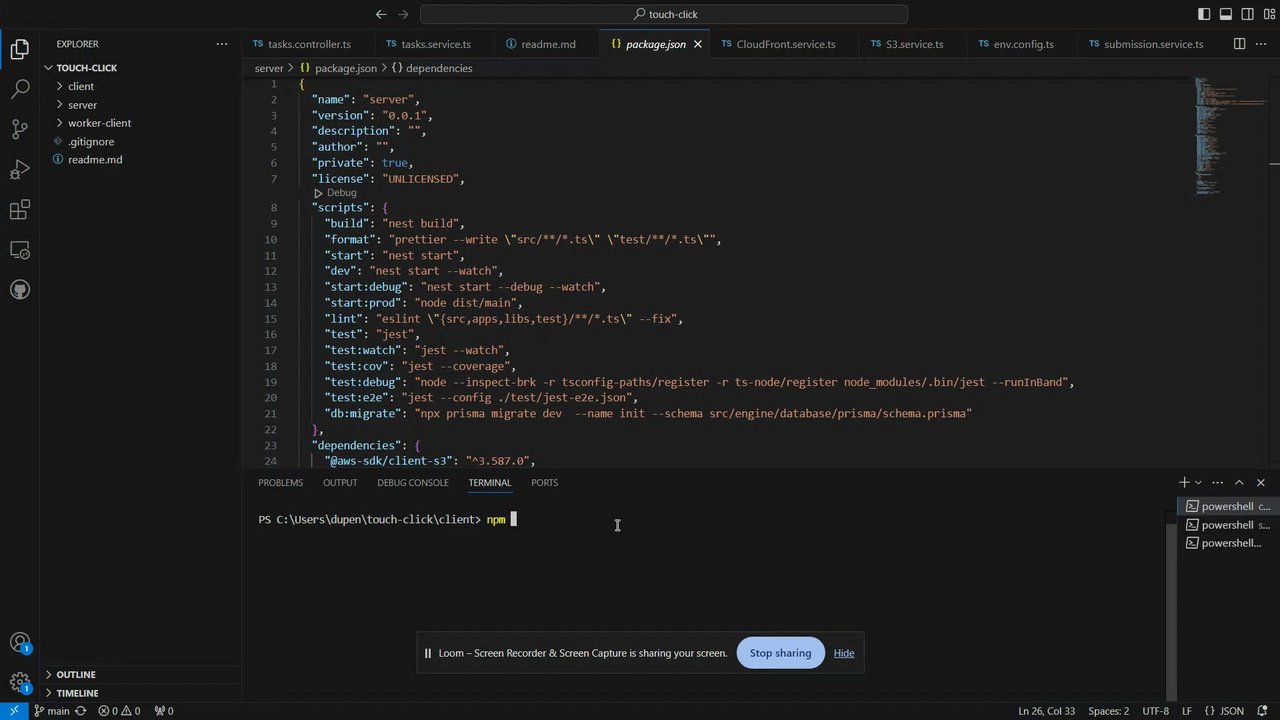This screenshot has width=1280, height=720.
Task: Click the split editor right icon
Action: 1239,44
